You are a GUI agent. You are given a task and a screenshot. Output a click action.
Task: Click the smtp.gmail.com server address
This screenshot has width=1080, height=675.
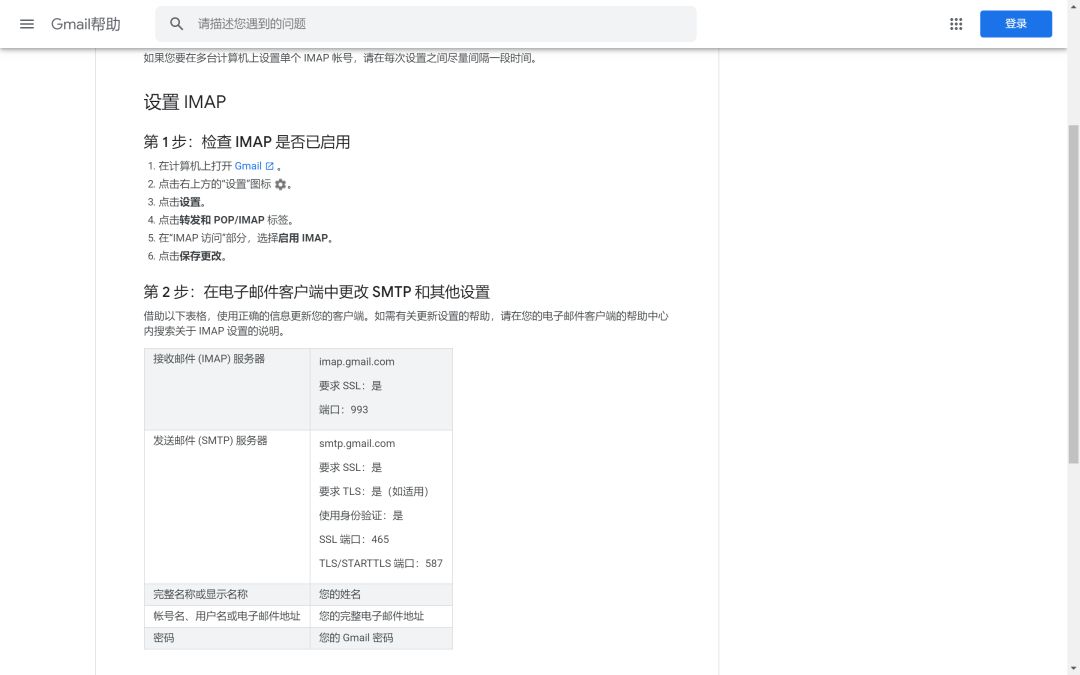(x=357, y=443)
